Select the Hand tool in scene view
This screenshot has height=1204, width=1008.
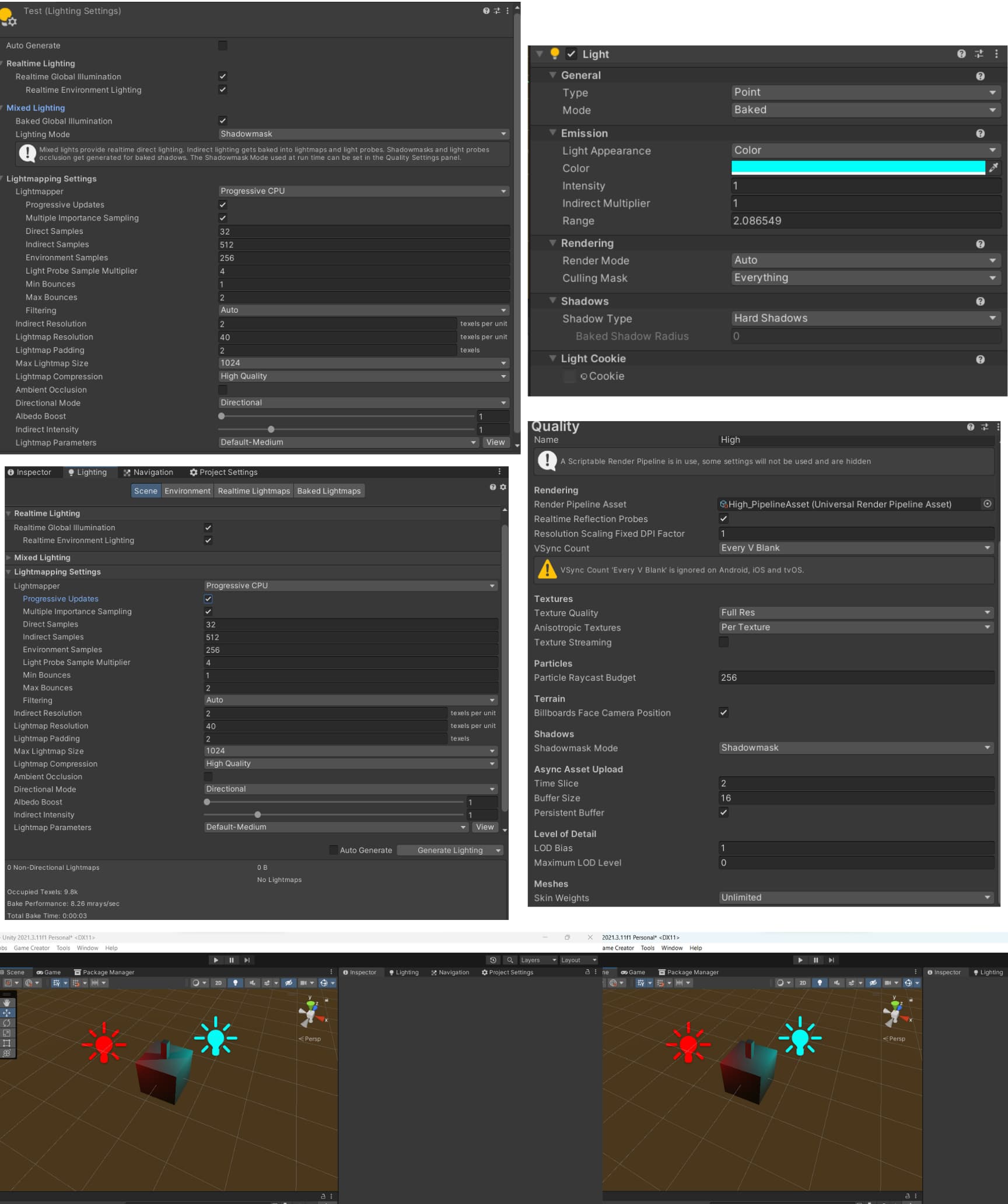coord(7,1003)
